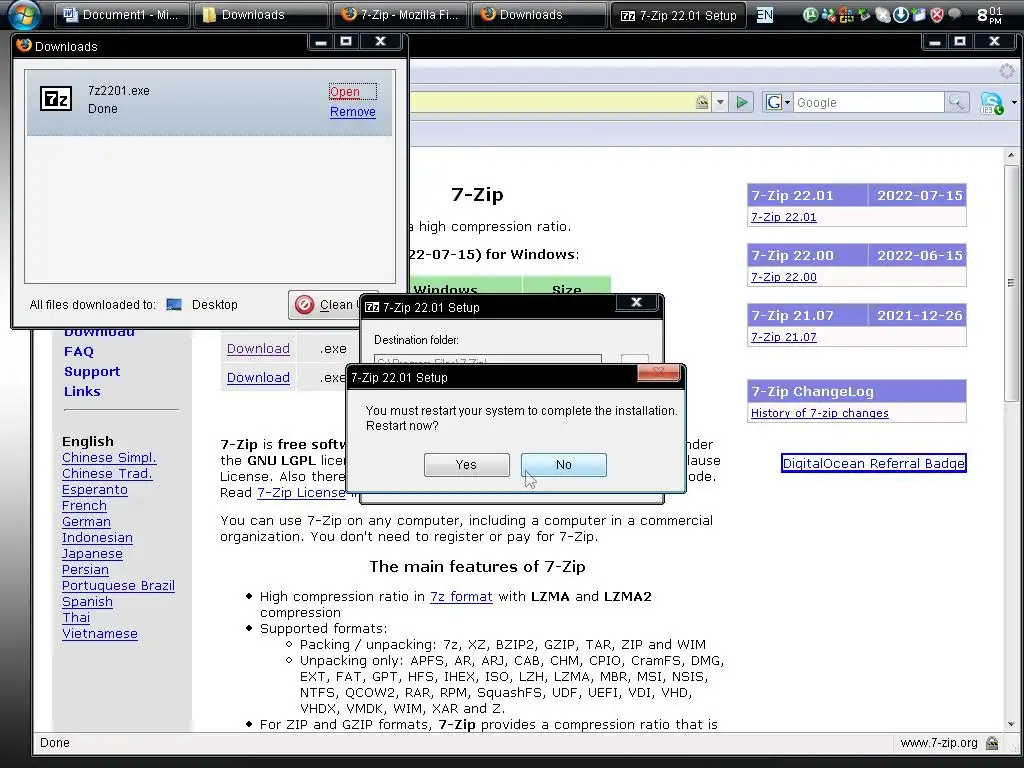Open History of 7-zip changes link
Viewport: 1024px width, 768px height.
(x=820, y=413)
